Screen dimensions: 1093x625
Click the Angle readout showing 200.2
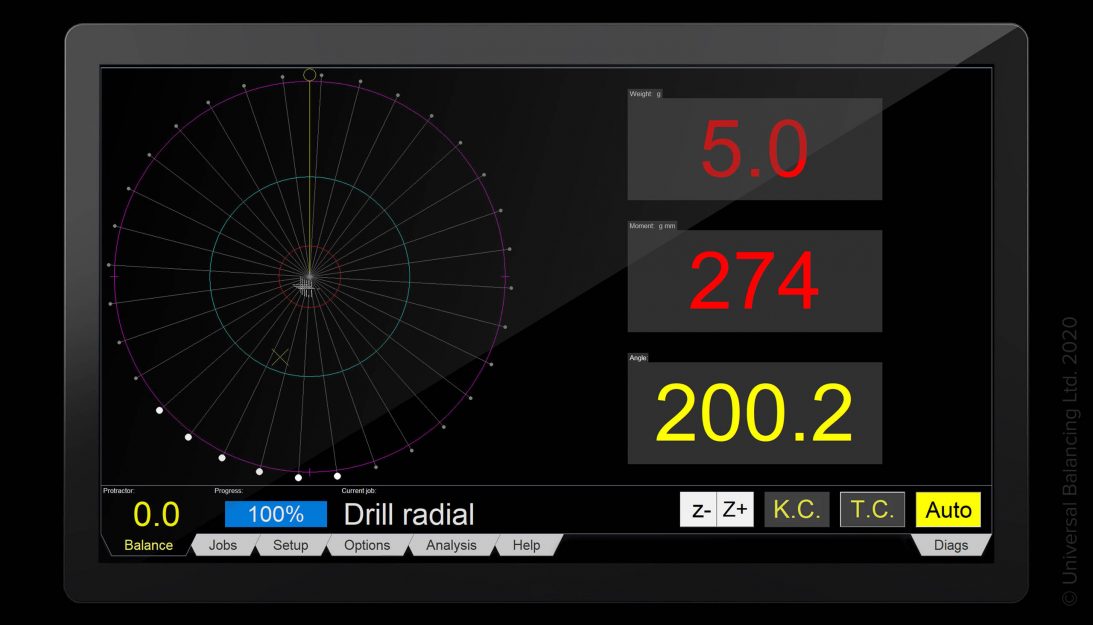[x=754, y=414]
